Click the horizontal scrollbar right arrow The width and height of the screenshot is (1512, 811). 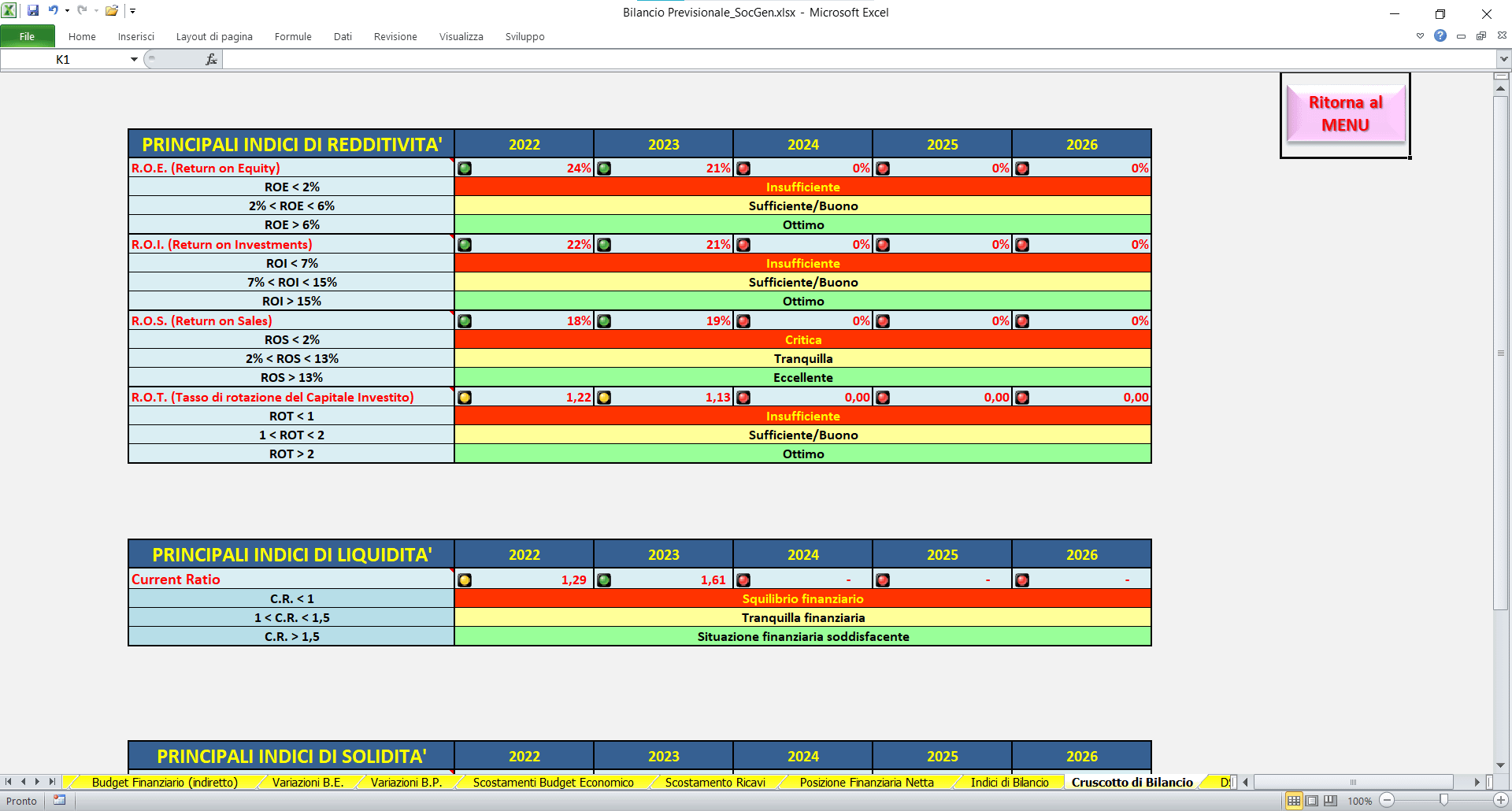click(x=1477, y=782)
